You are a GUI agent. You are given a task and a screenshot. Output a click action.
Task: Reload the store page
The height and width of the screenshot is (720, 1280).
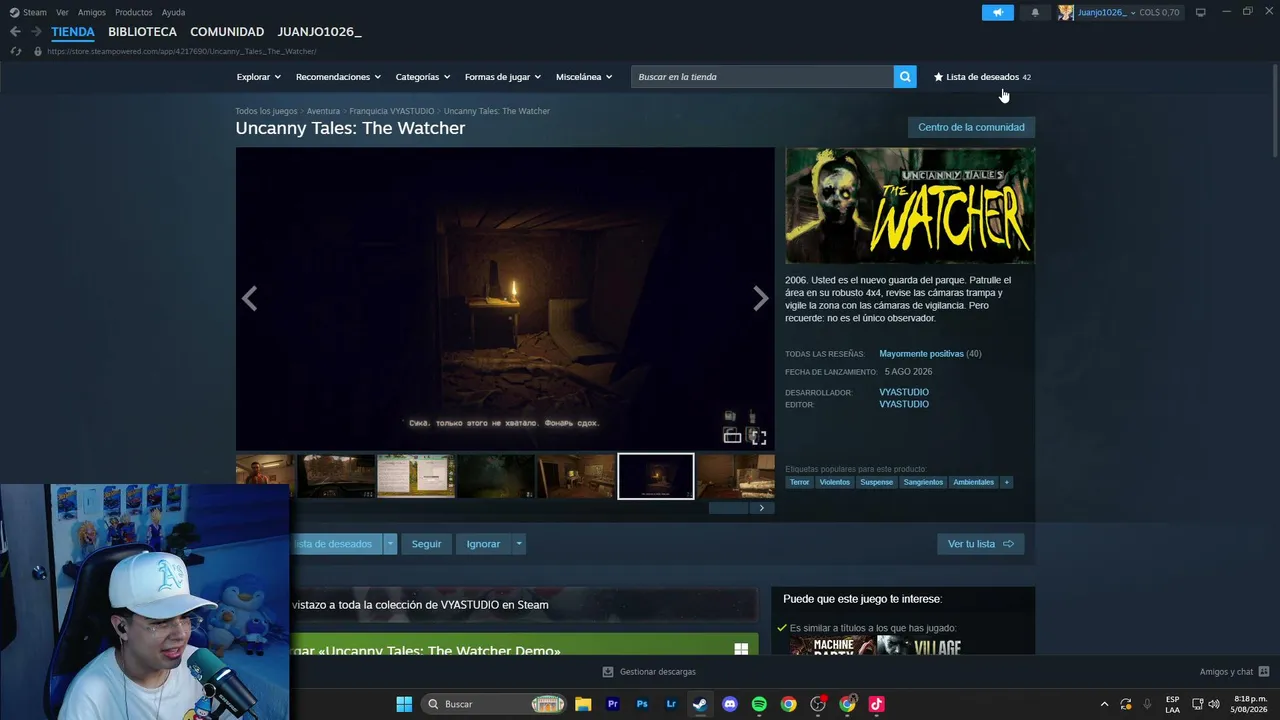pos(16,51)
